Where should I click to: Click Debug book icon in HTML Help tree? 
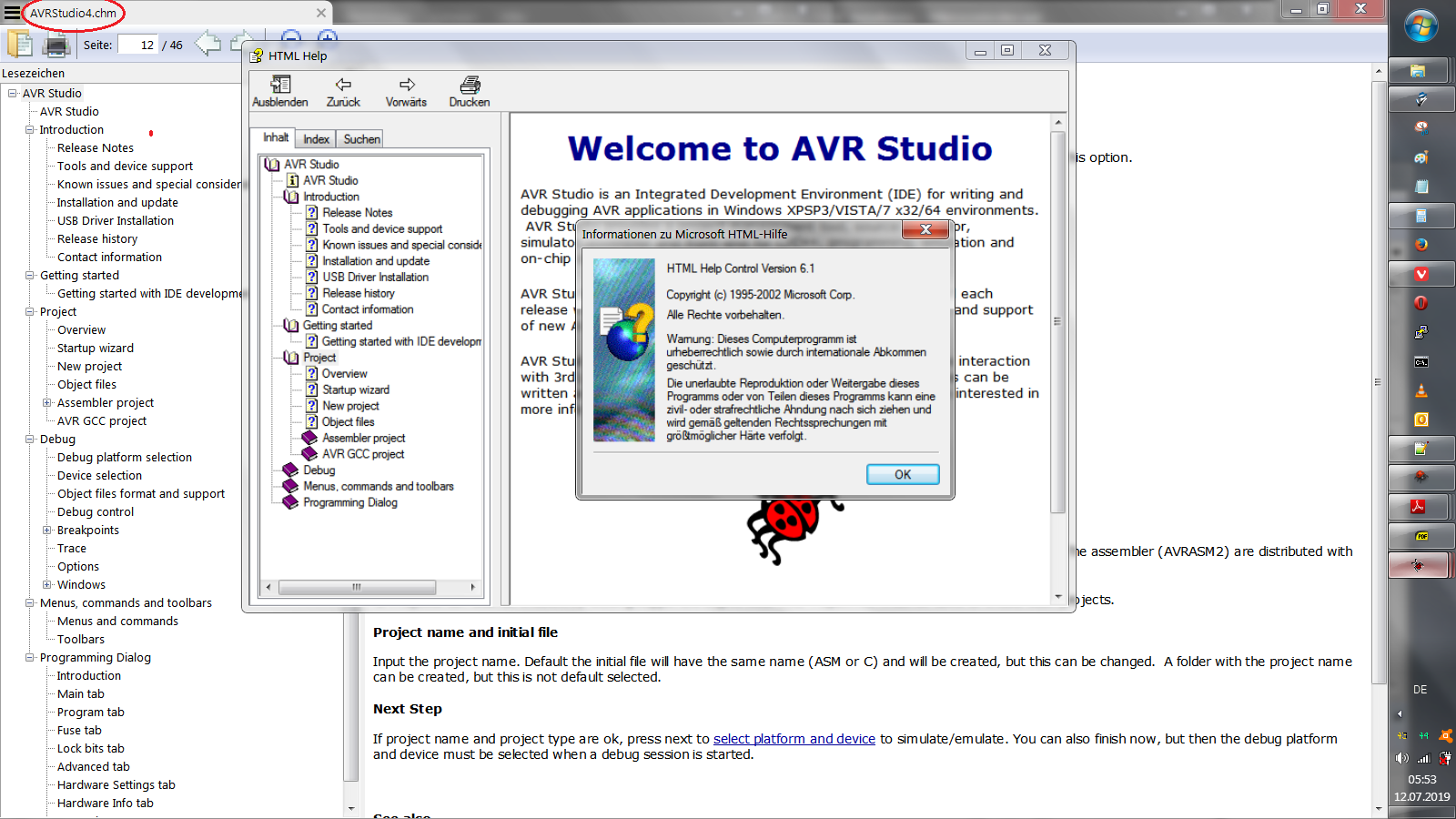pyautogui.click(x=290, y=470)
